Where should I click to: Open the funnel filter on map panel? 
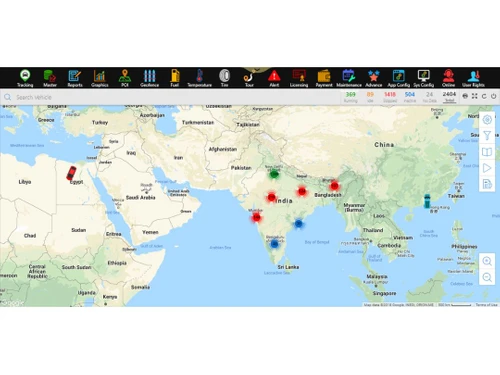[487, 136]
